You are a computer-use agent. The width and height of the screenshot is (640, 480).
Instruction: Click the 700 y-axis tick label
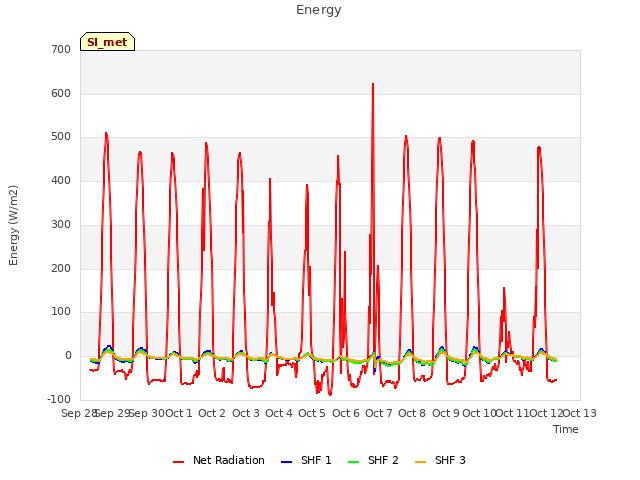(x=61, y=49)
